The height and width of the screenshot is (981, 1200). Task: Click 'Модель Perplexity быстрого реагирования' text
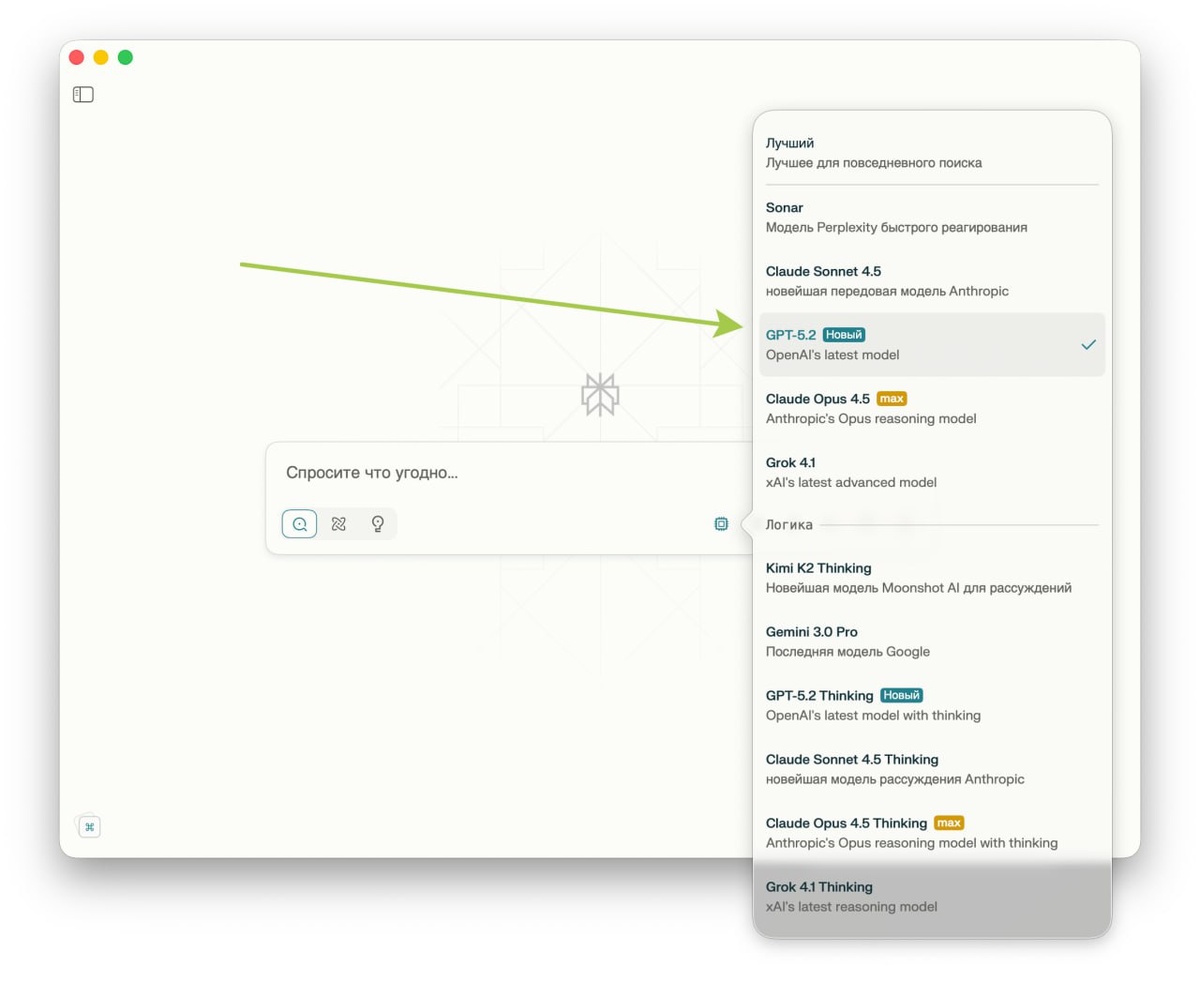pos(896,228)
